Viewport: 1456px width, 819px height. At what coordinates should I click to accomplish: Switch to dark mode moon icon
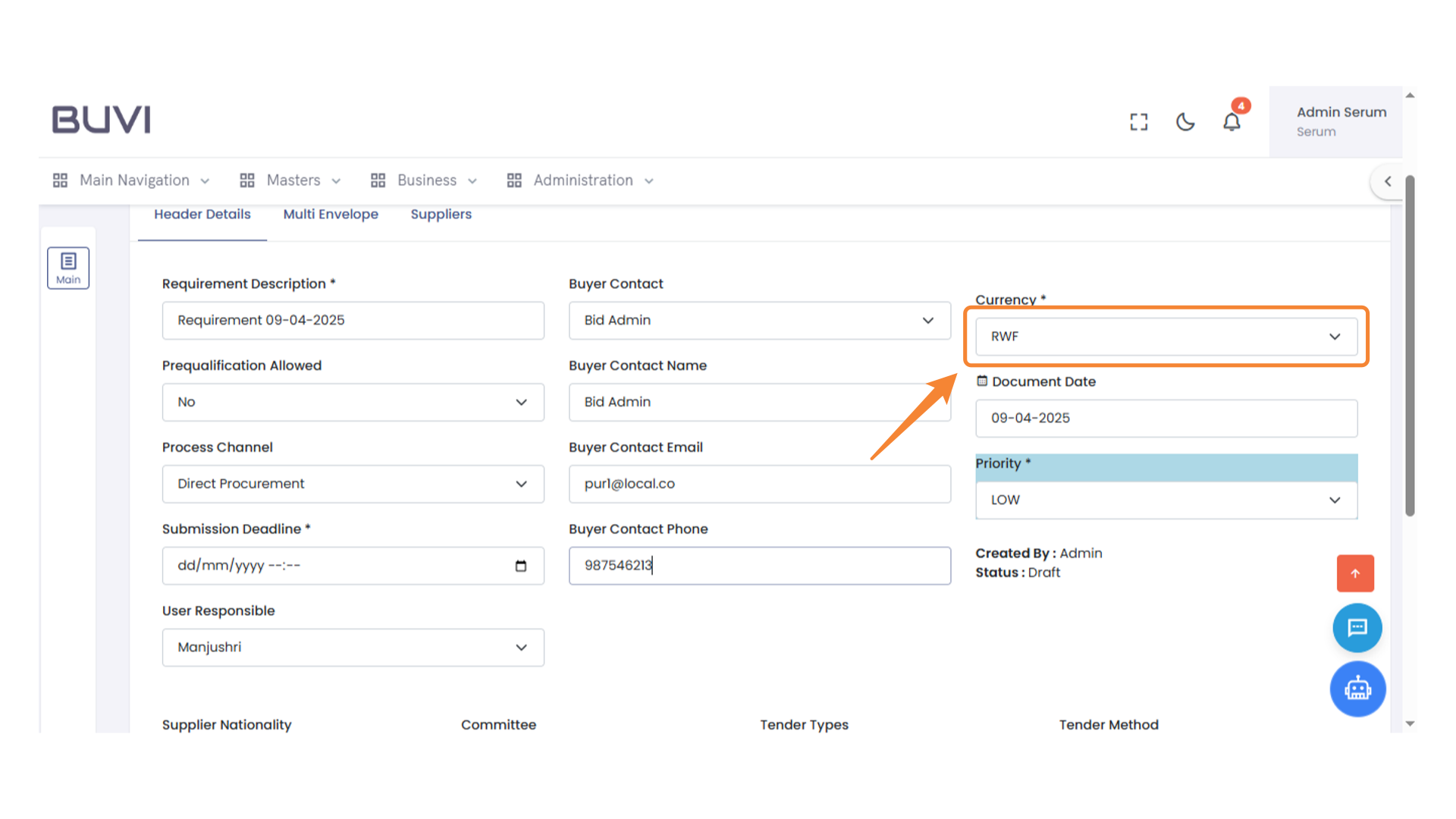[x=1185, y=122]
